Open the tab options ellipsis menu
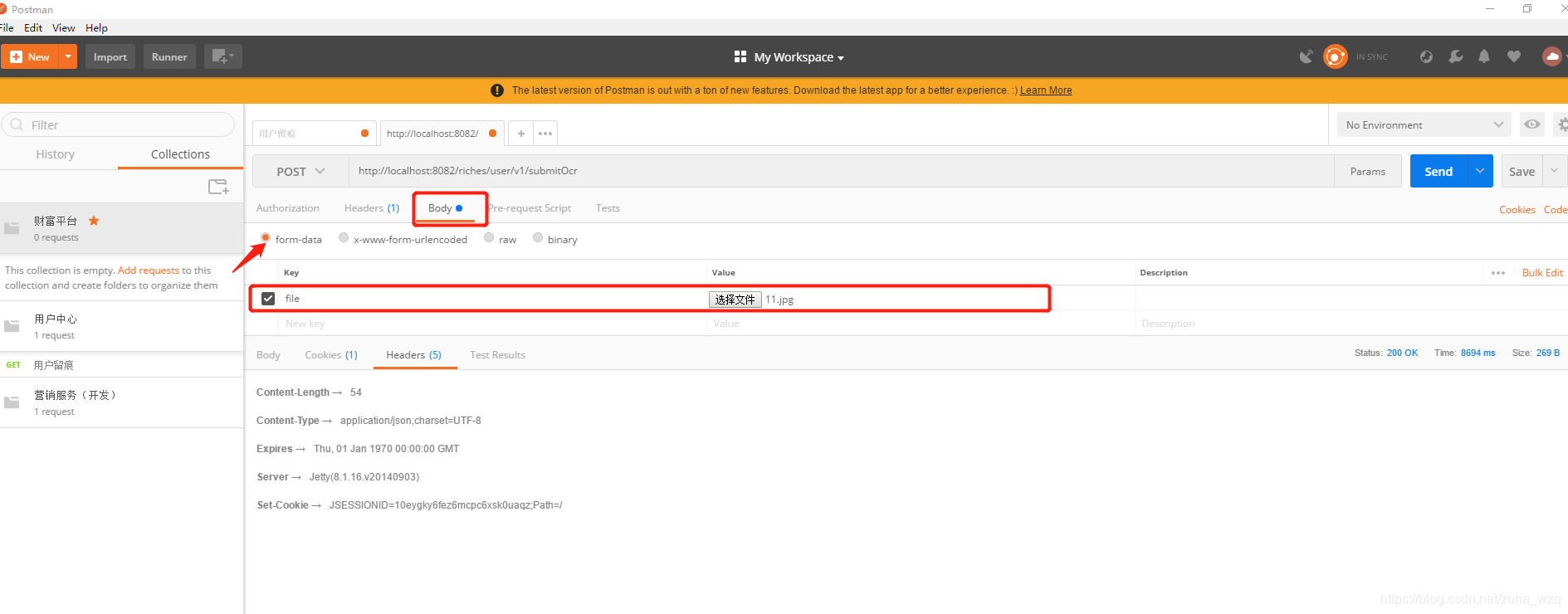 coord(545,133)
